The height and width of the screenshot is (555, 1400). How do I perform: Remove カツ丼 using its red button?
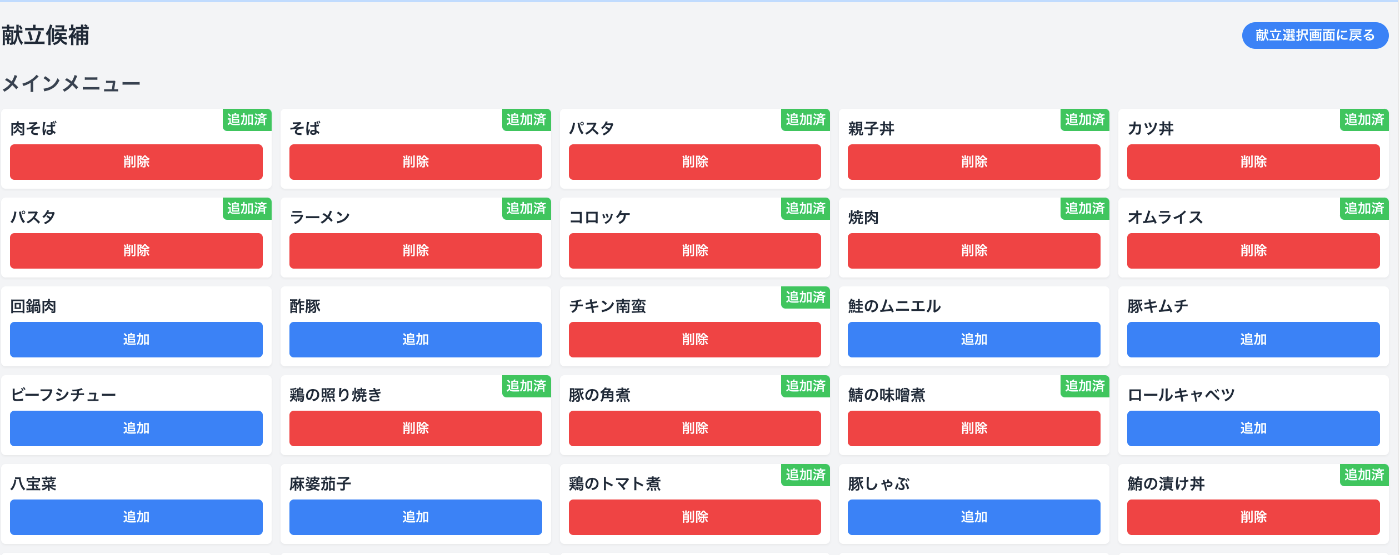click(x=1253, y=162)
